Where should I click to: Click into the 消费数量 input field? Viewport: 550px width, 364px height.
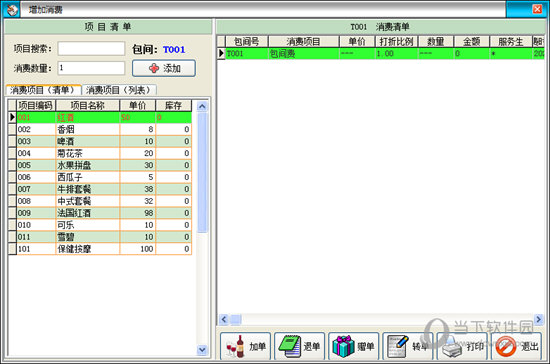point(91,68)
